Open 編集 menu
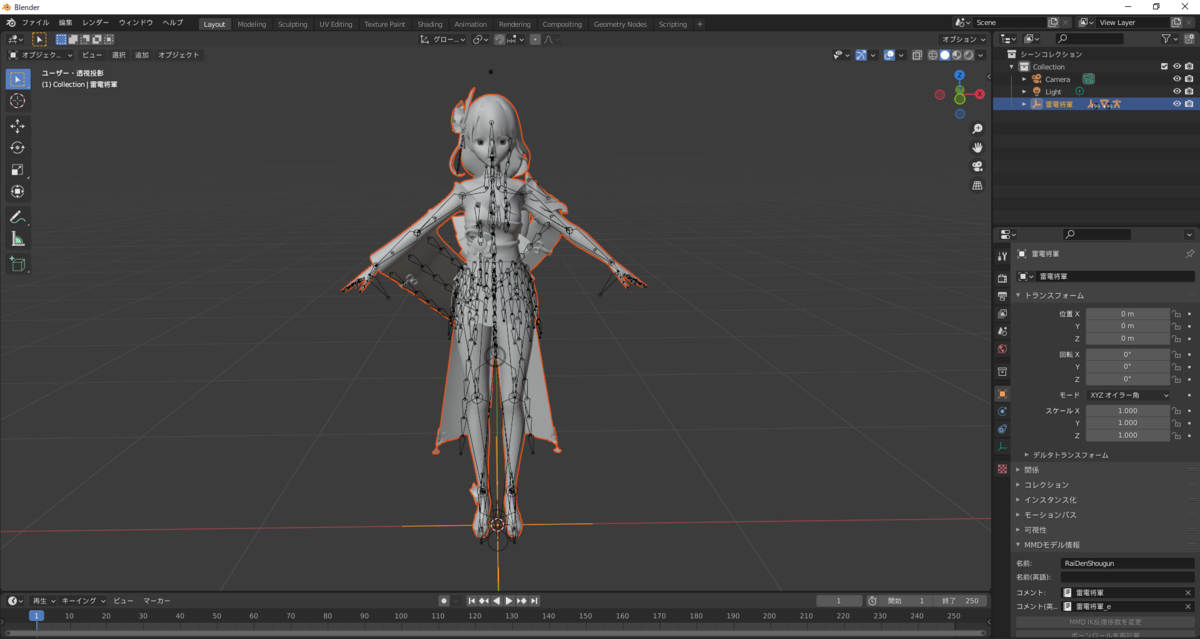 point(65,23)
